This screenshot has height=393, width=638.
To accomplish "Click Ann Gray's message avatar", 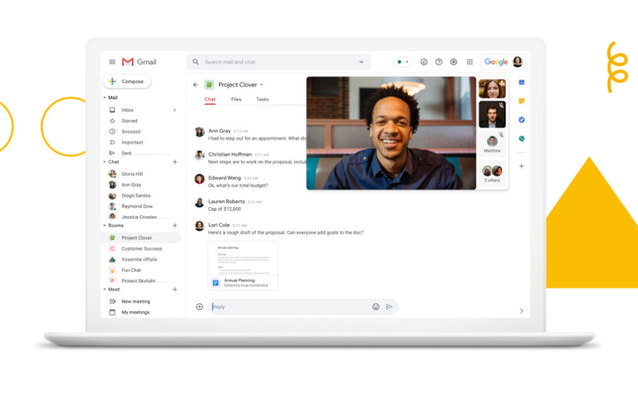I will click(x=199, y=132).
